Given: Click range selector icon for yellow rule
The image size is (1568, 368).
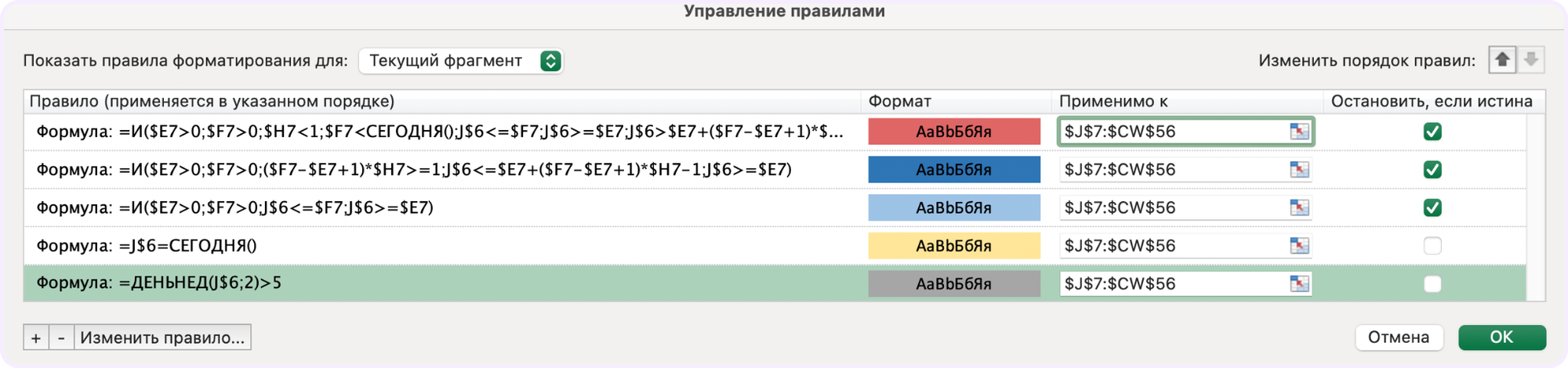Looking at the screenshot, I should pyautogui.click(x=1299, y=246).
